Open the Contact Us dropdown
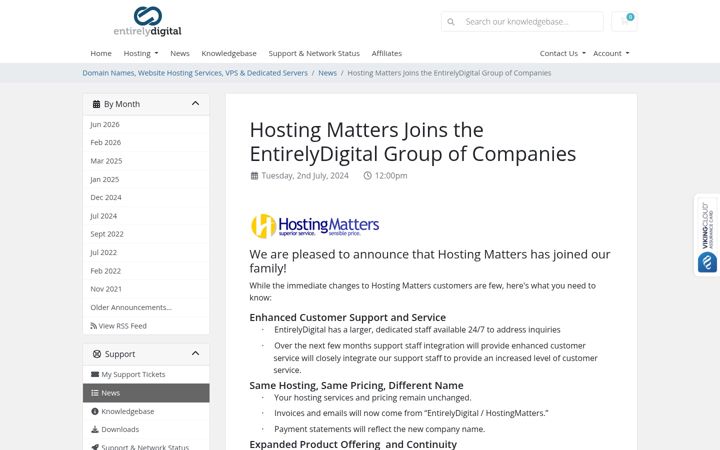 [562, 53]
